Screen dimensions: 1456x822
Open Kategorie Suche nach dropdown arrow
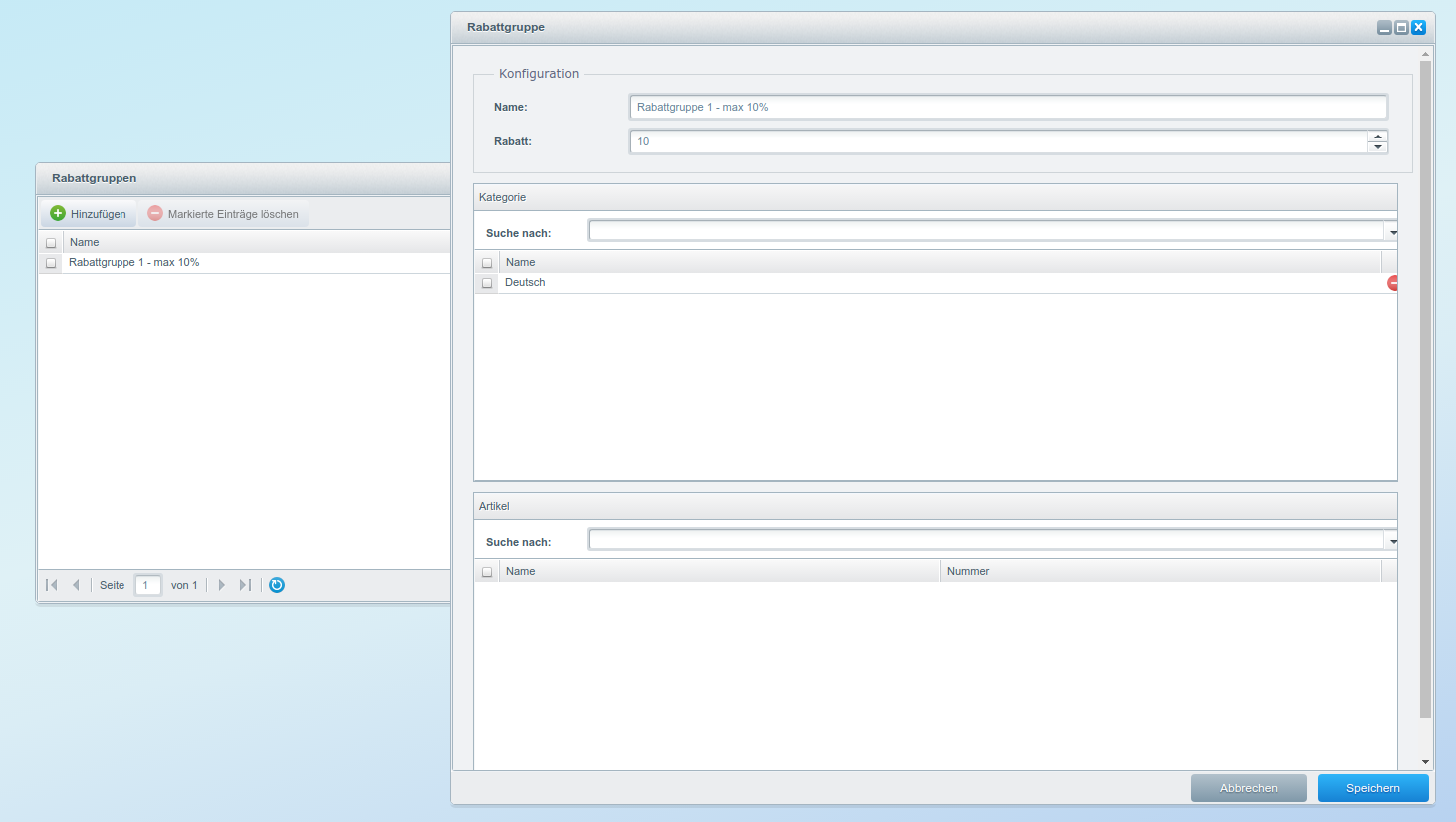pos(1392,232)
